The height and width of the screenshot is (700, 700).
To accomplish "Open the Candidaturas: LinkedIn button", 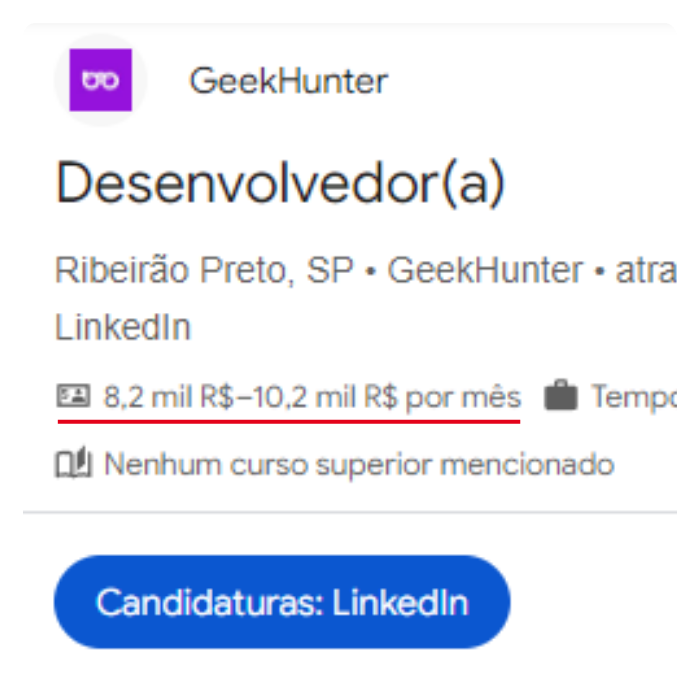I will click(x=282, y=602).
